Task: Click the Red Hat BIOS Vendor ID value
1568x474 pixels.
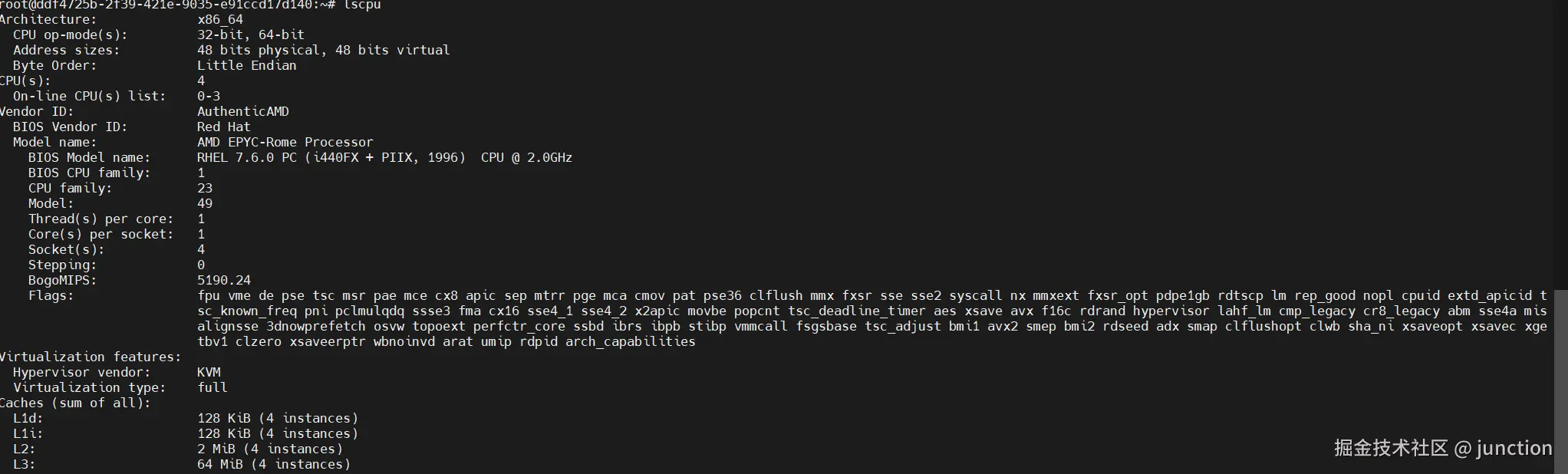Action: click(224, 127)
